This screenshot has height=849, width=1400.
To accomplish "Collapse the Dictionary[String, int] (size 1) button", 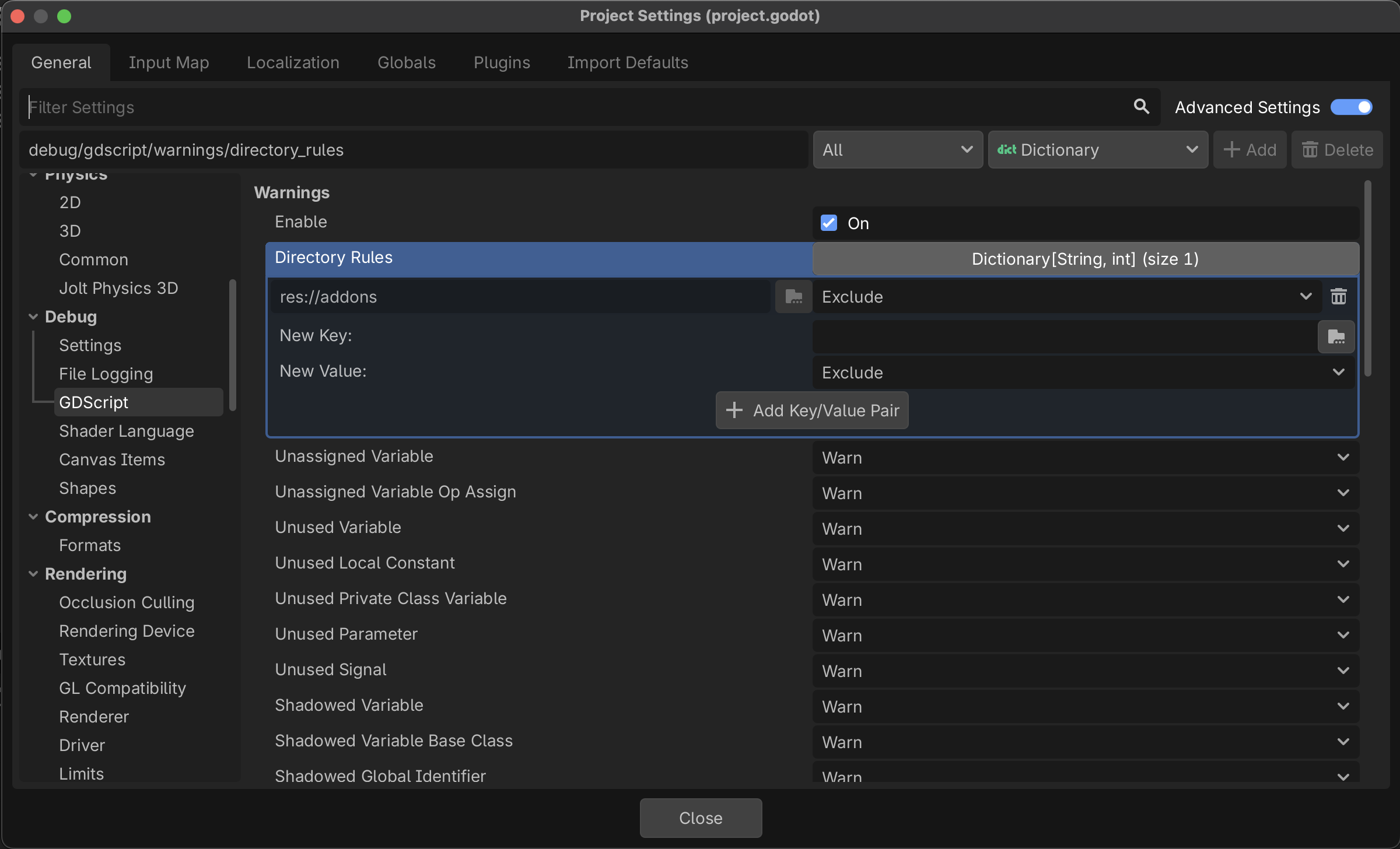I will [1086, 259].
